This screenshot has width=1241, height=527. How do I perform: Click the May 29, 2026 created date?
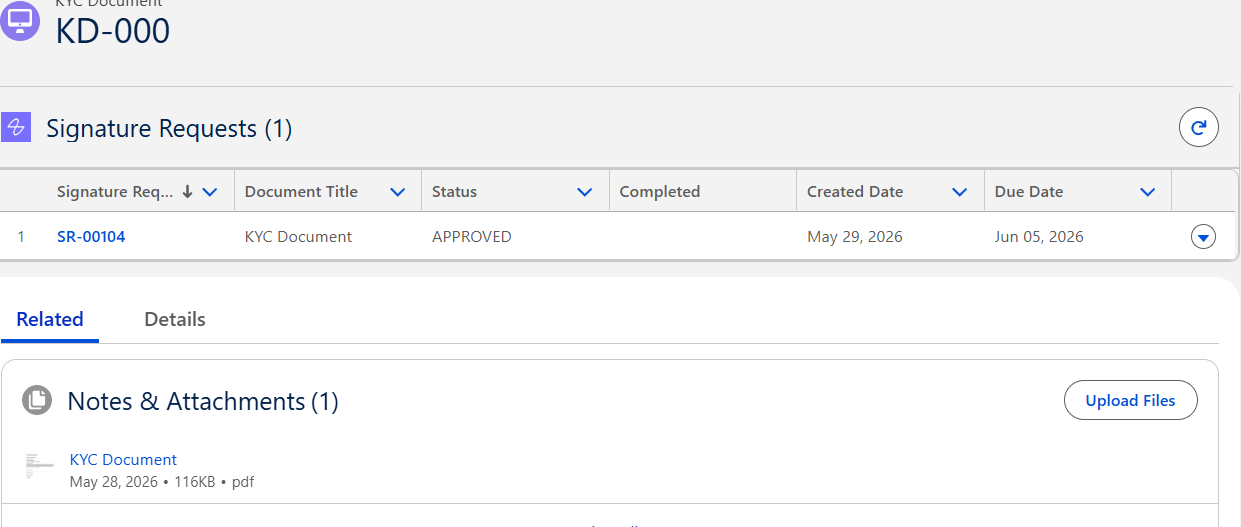(855, 237)
